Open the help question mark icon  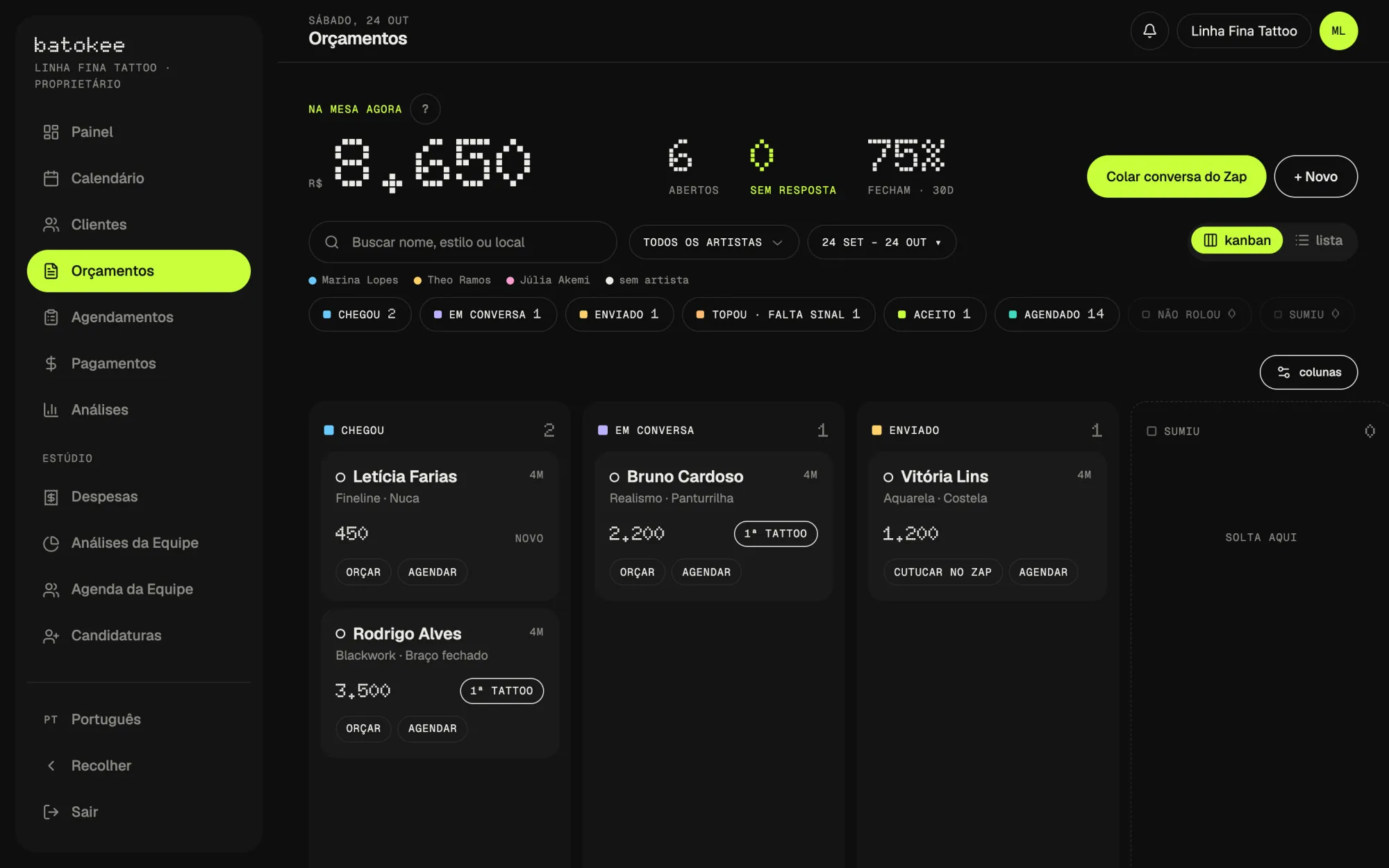(425, 109)
